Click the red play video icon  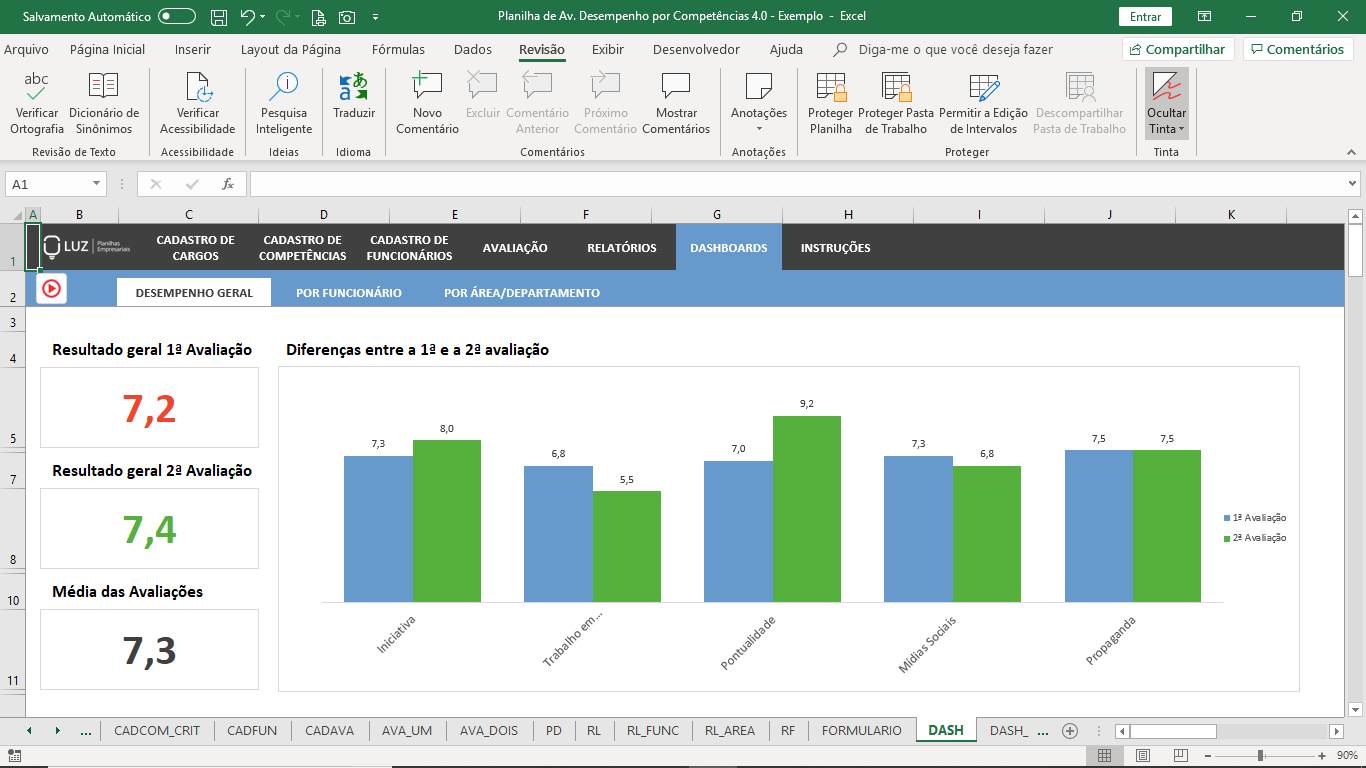(52, 289)
